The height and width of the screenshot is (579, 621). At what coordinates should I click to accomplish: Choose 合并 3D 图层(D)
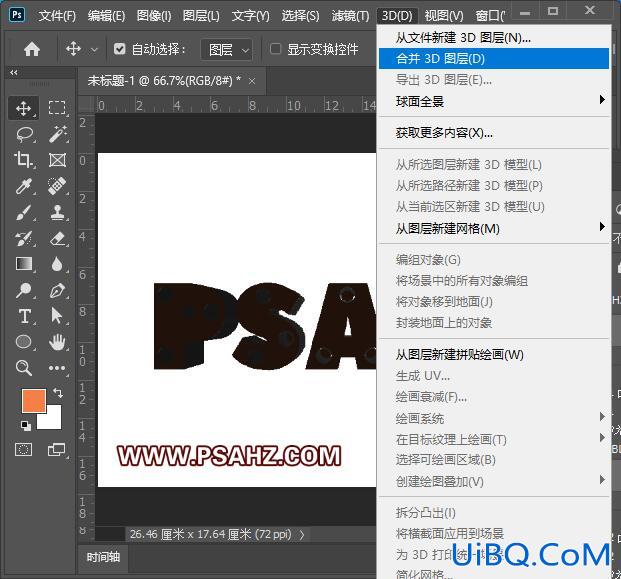click(x=494, y=59)
